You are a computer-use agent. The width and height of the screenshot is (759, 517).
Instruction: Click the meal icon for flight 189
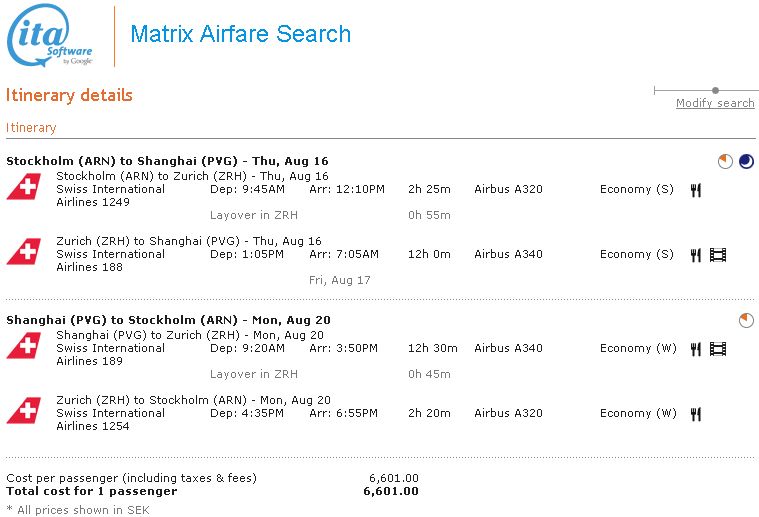coord(696,349)
